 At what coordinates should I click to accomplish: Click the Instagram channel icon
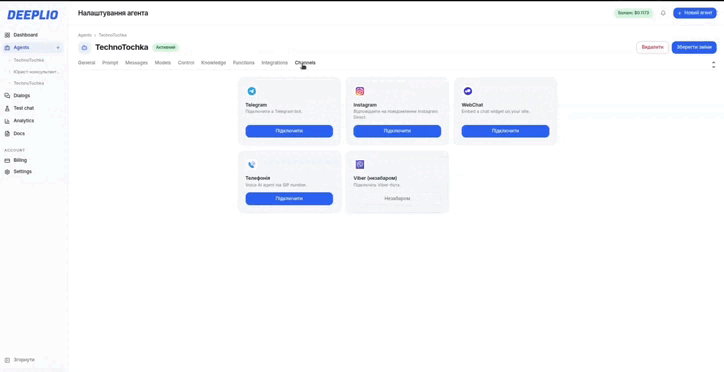coord(360,91)
